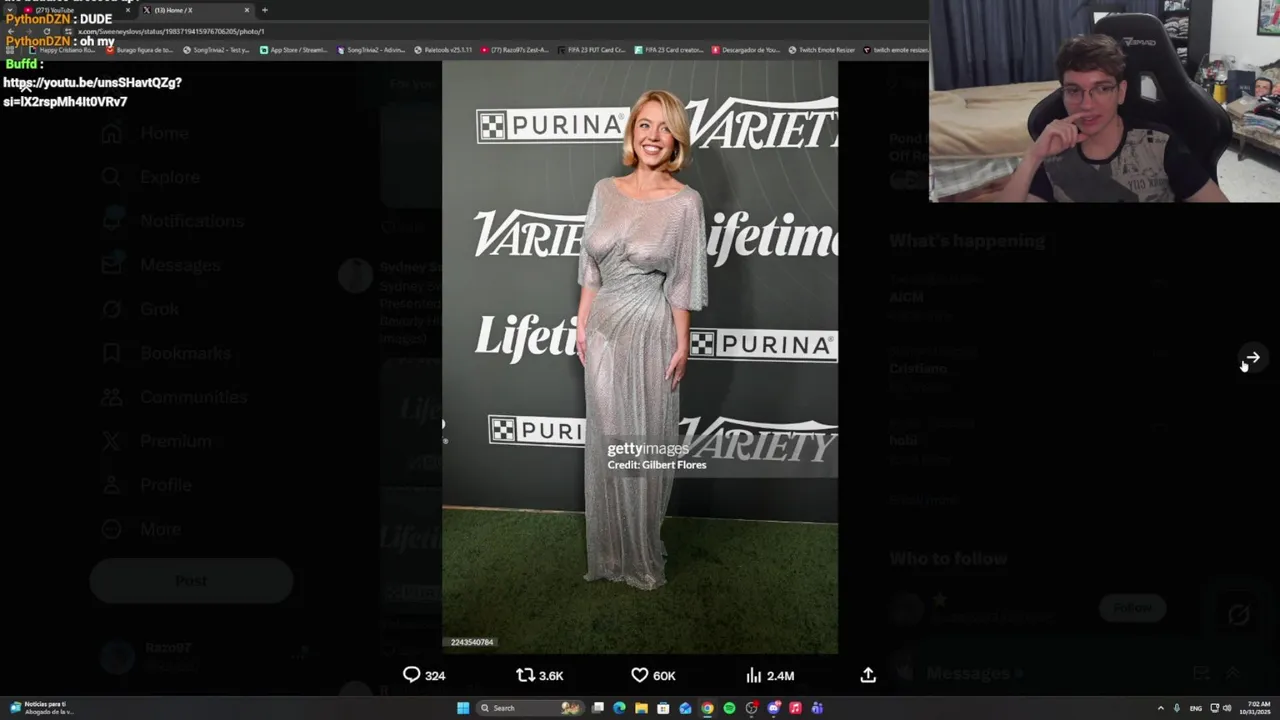
Task: Close the Home / X tab
Action: (247, 10)
